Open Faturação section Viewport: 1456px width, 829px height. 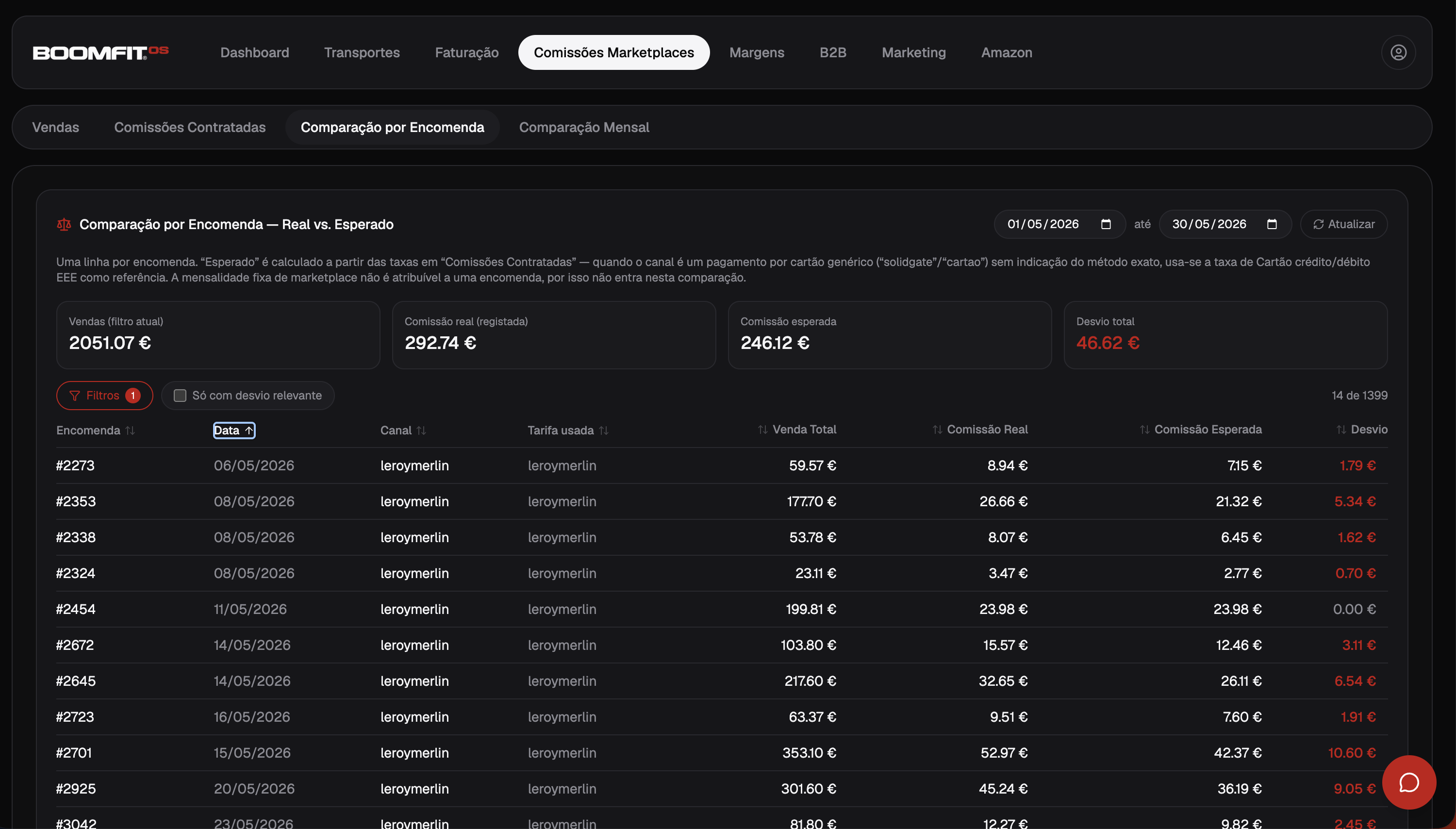tap(467, 52)
